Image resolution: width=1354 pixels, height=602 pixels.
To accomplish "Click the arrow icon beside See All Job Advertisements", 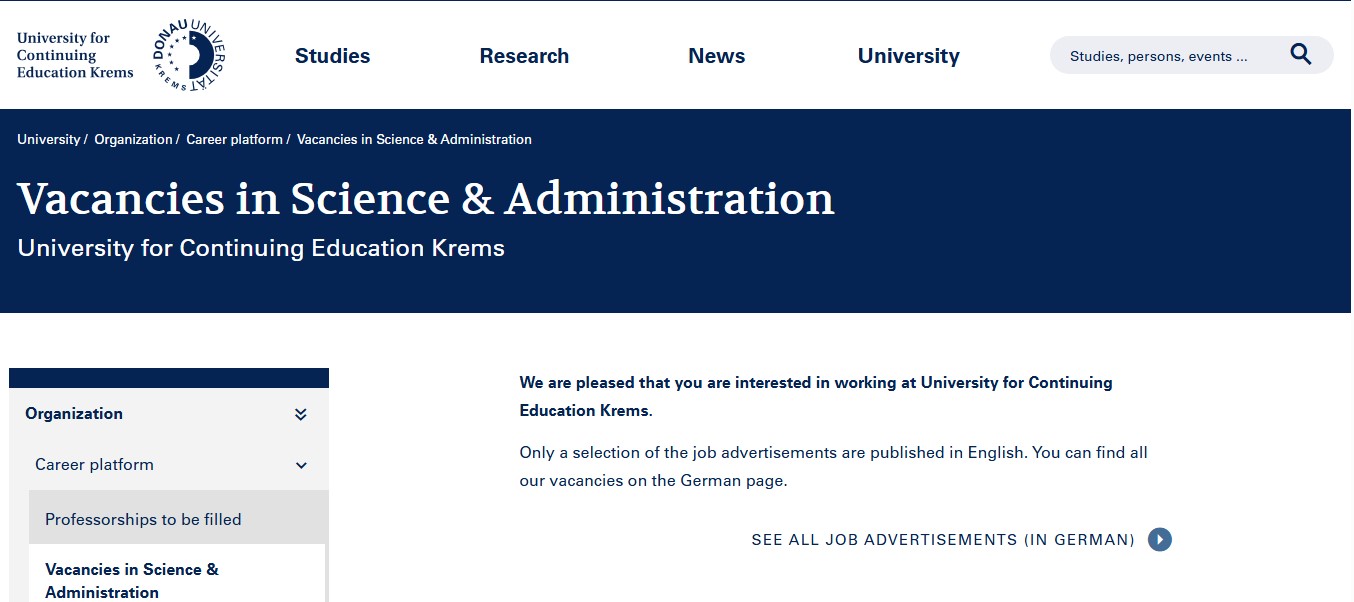I will click(1160, 540).
